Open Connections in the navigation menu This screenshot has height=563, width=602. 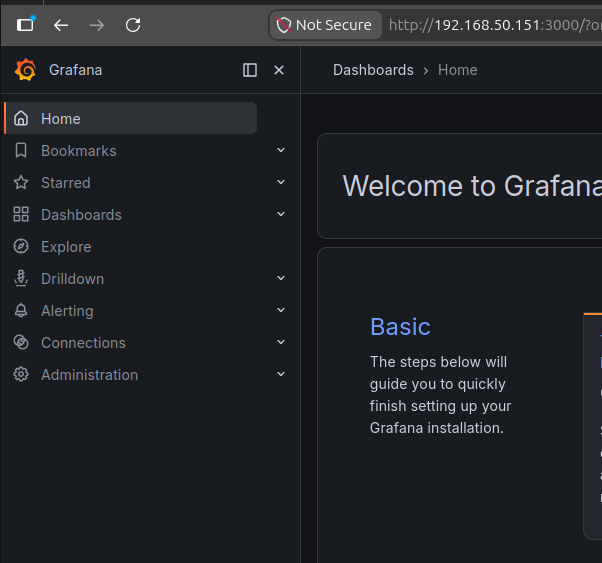coord(83,343)
